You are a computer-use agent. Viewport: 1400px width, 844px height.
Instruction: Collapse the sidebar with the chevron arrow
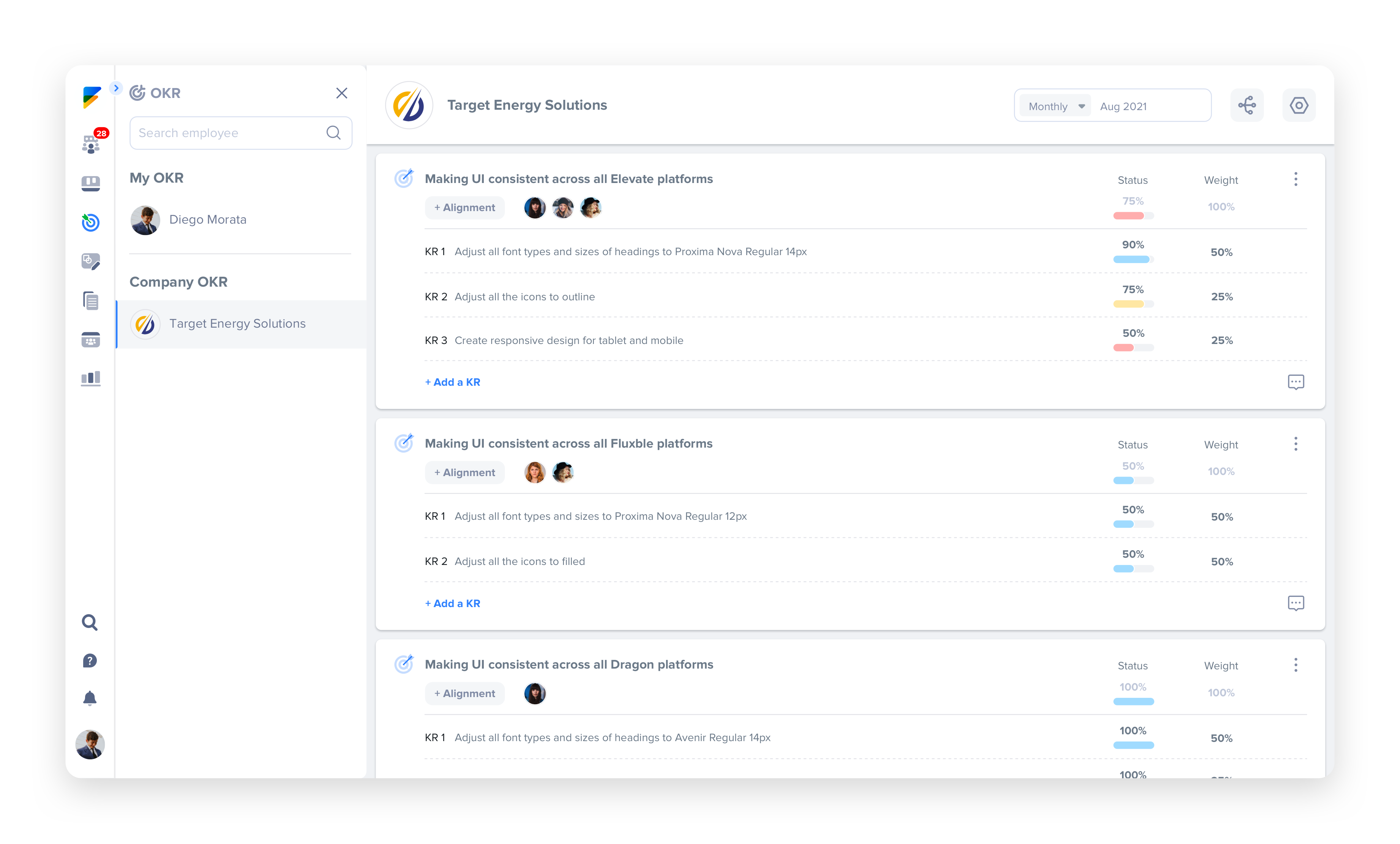[116, 88]
